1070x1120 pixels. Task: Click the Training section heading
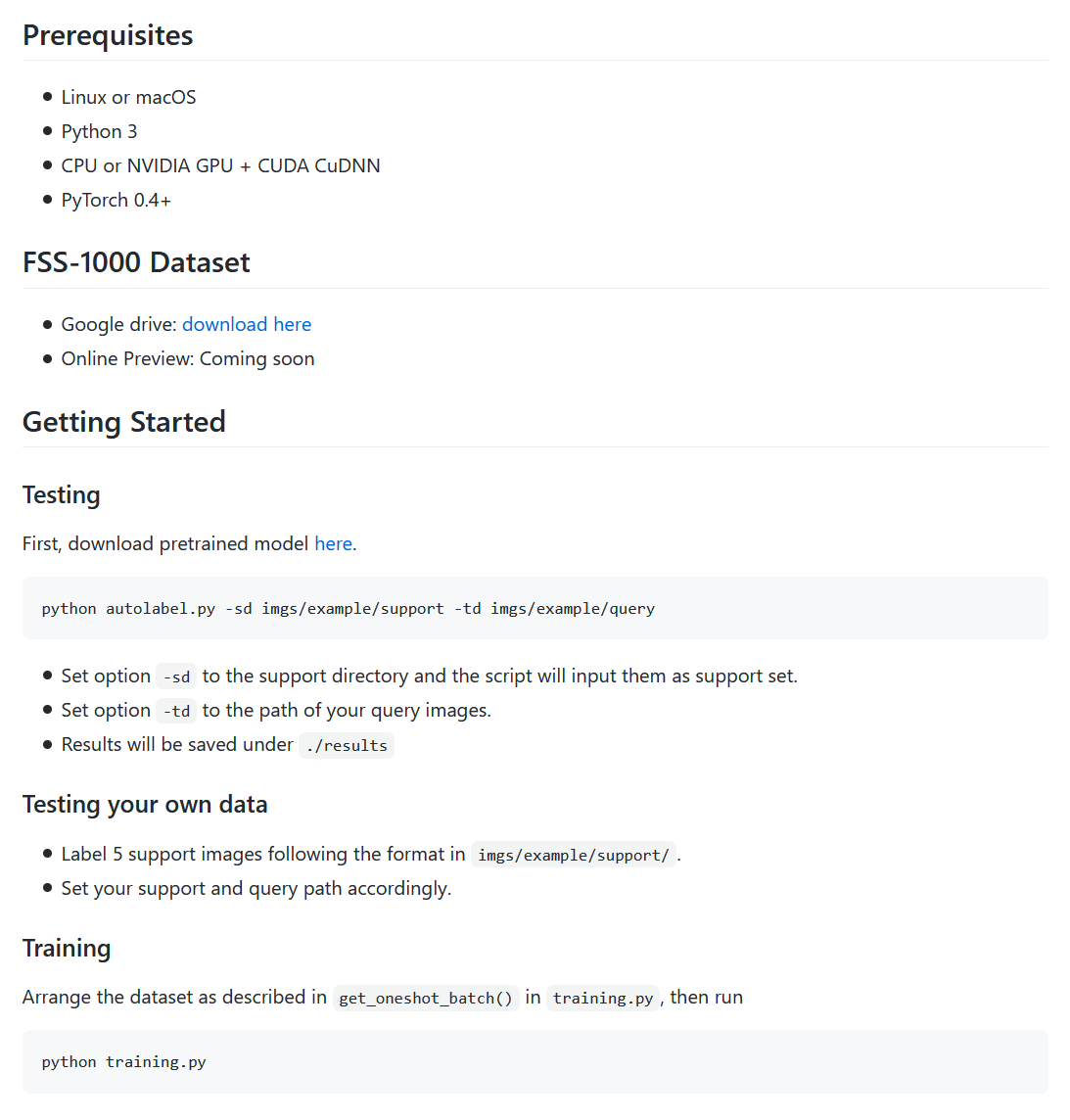pos(67,949)
